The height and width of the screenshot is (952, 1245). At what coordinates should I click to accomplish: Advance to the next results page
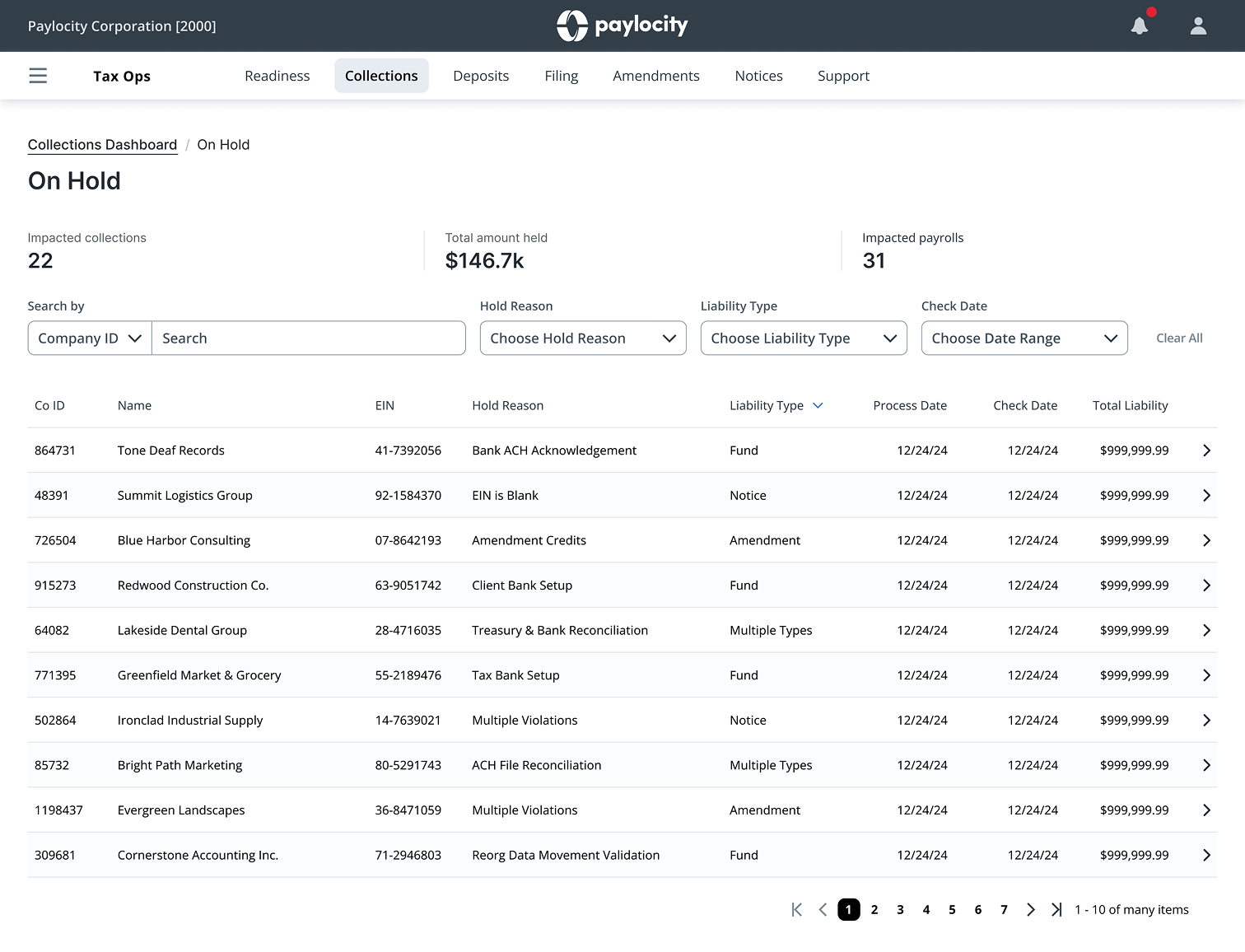tap(1030, 909)
